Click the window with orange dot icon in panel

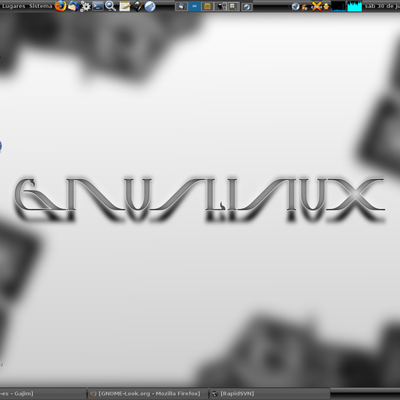click(x=233, y=6)
